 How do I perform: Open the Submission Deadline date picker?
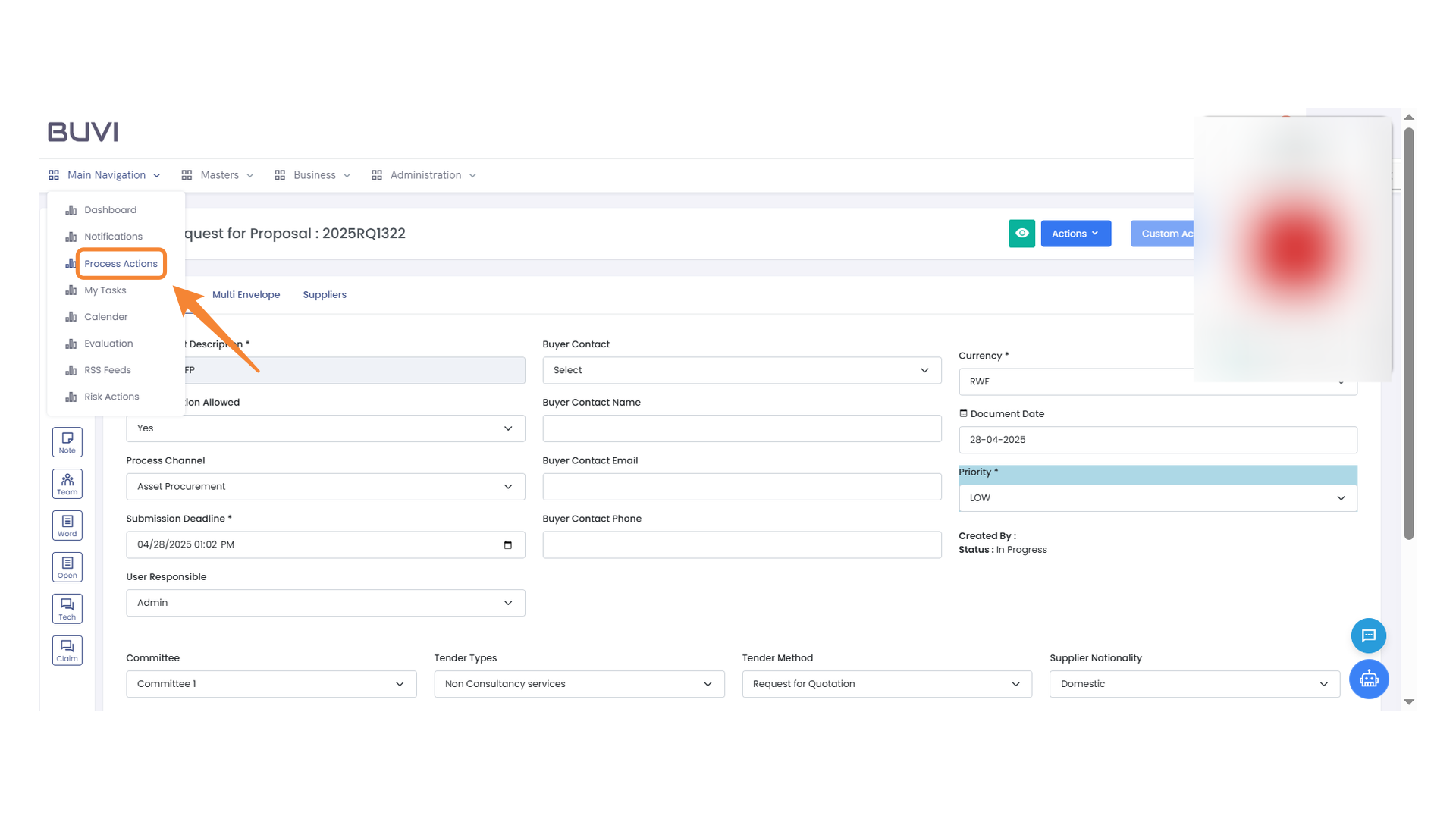pyautogui.click(x=507, y=544)
